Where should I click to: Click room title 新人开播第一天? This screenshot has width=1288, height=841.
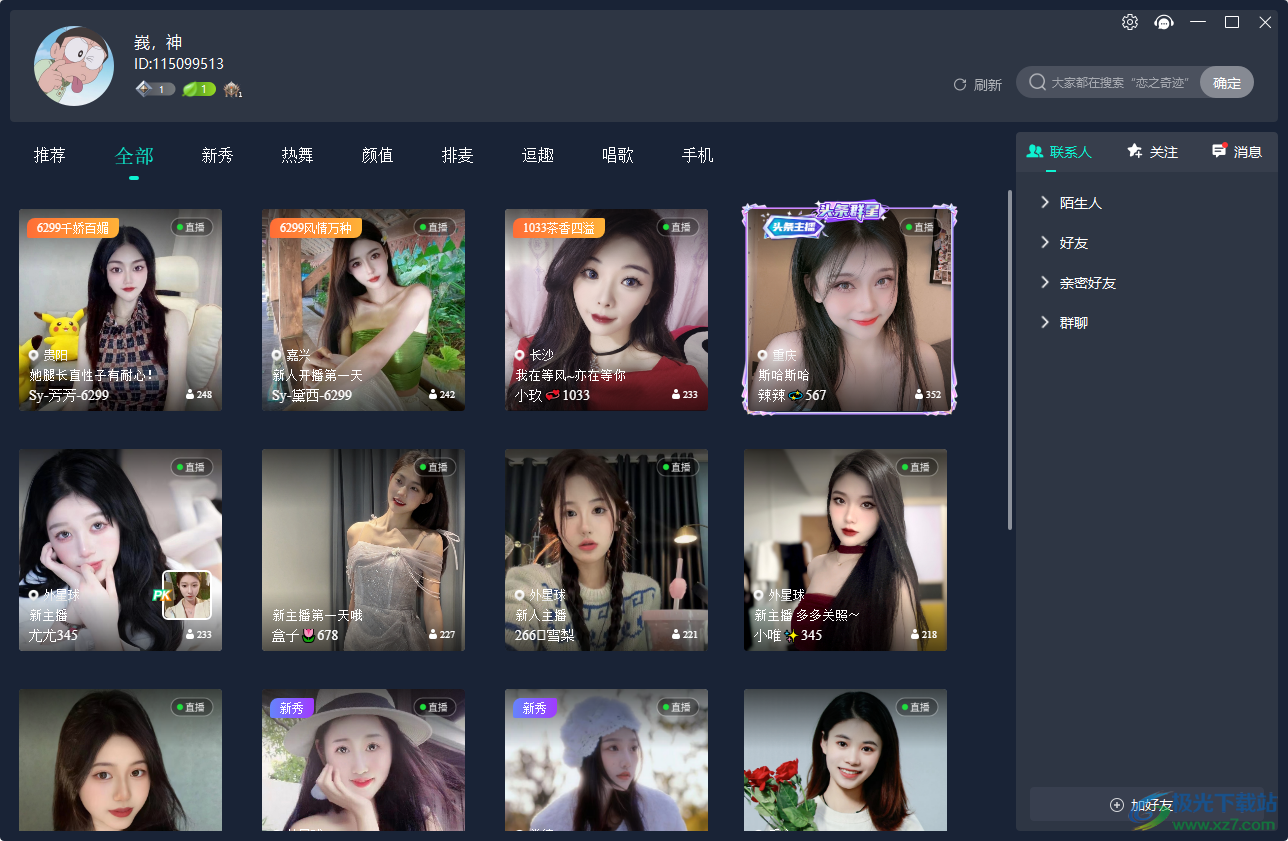click(317, 375)
